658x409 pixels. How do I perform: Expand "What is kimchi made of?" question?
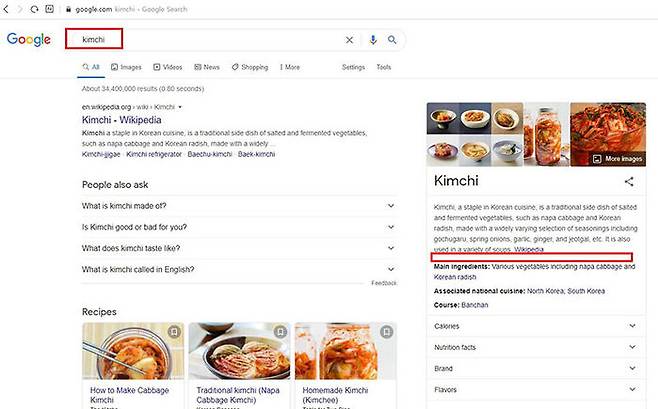pyautogui.click(x=390, y=205)
